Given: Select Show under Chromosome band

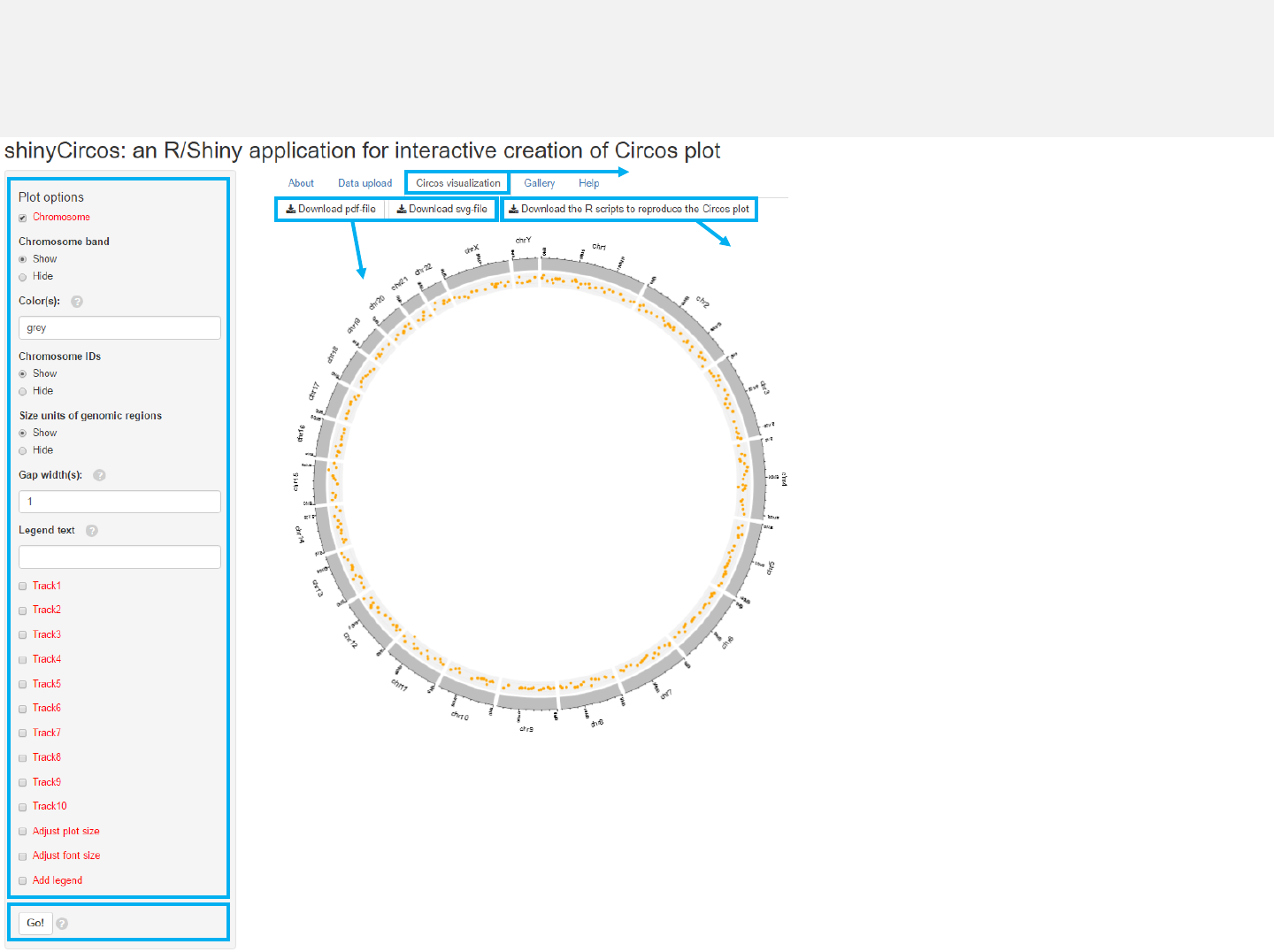Looking at the screenshot, I should click(x=23, y=259).
